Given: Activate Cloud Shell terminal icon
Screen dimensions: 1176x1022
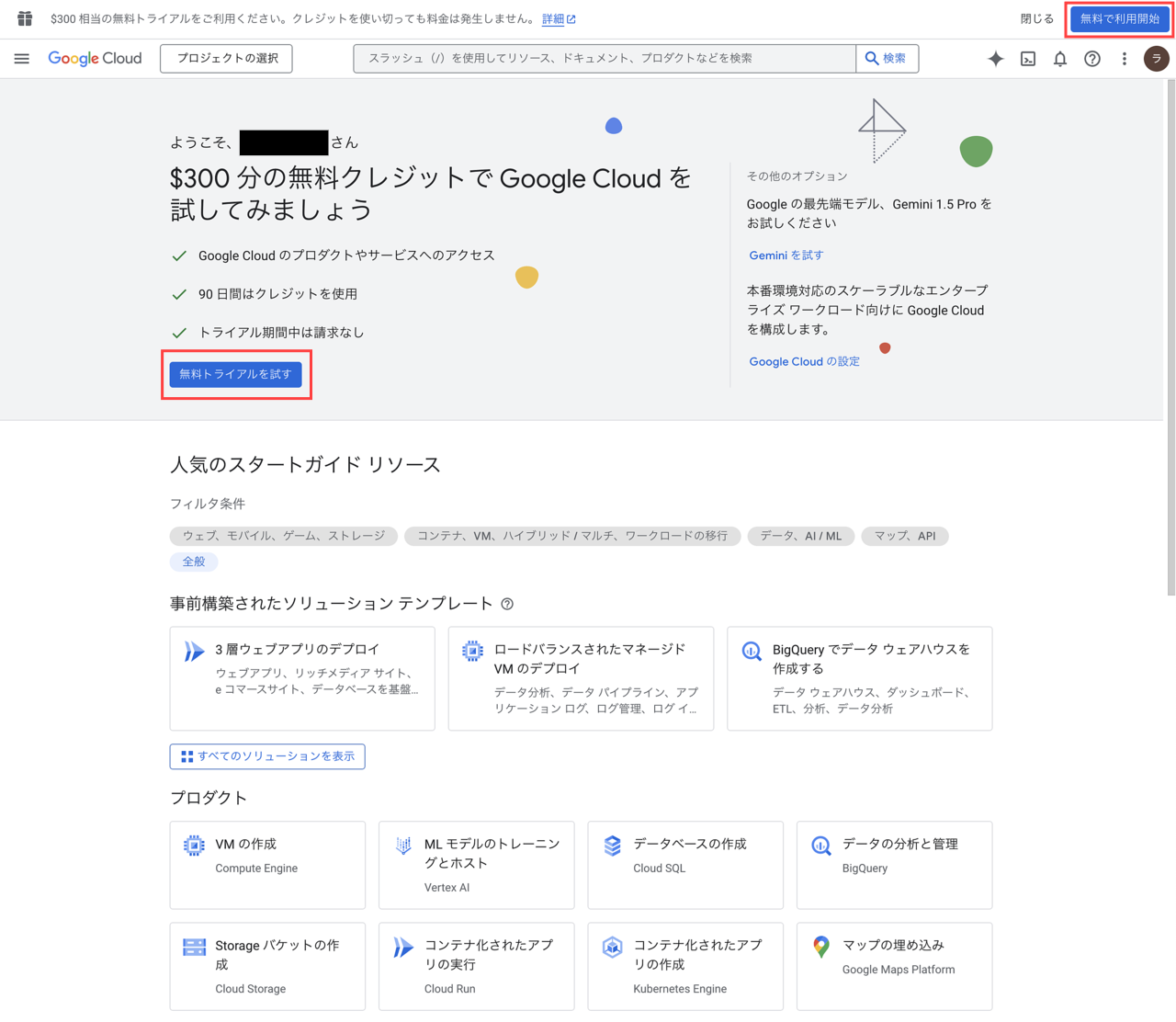Looking at the screenshot, I should click(1028, 59).
